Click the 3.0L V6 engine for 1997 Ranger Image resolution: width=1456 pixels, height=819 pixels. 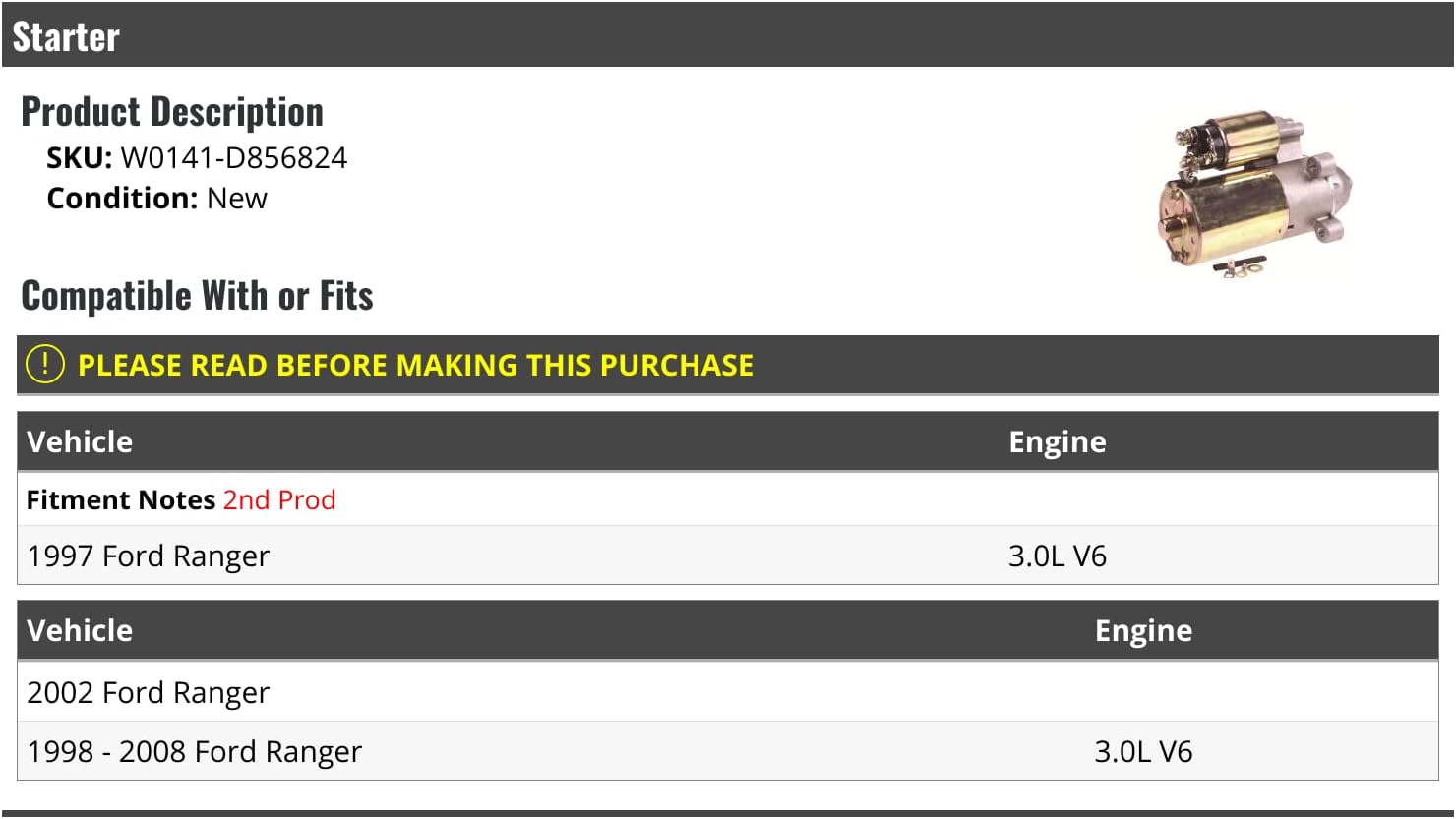pyautogui.click(x=1057, y=556)
